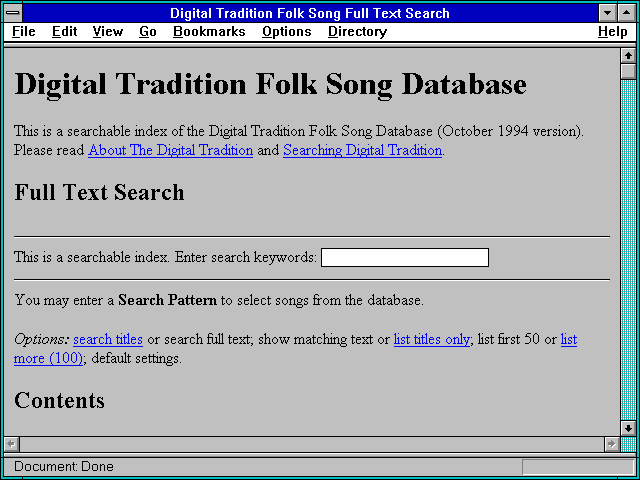Click the search titles option link
The image size is (640, 480).
pos(108,339)
